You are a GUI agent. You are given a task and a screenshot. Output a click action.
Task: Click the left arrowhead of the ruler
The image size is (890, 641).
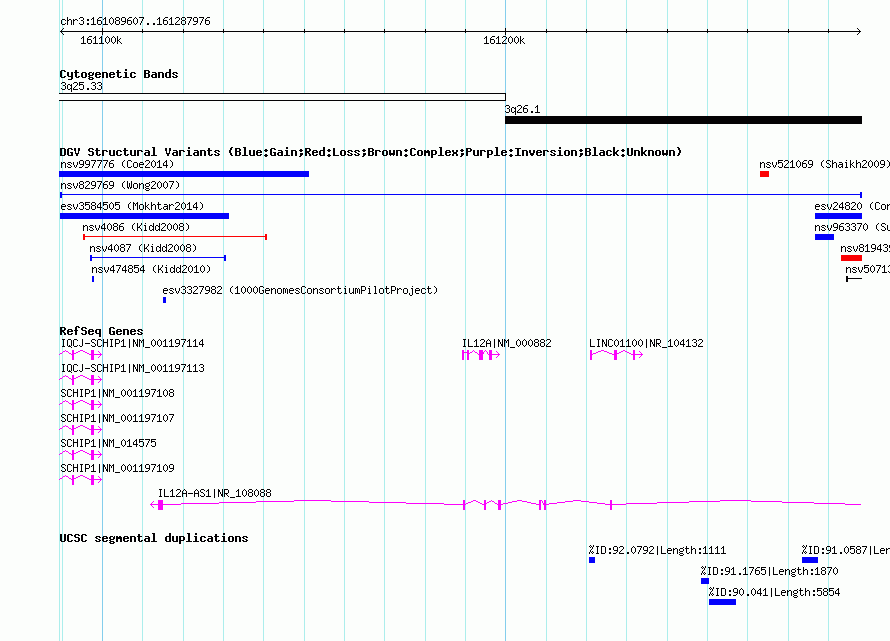[x=62, y=31]
